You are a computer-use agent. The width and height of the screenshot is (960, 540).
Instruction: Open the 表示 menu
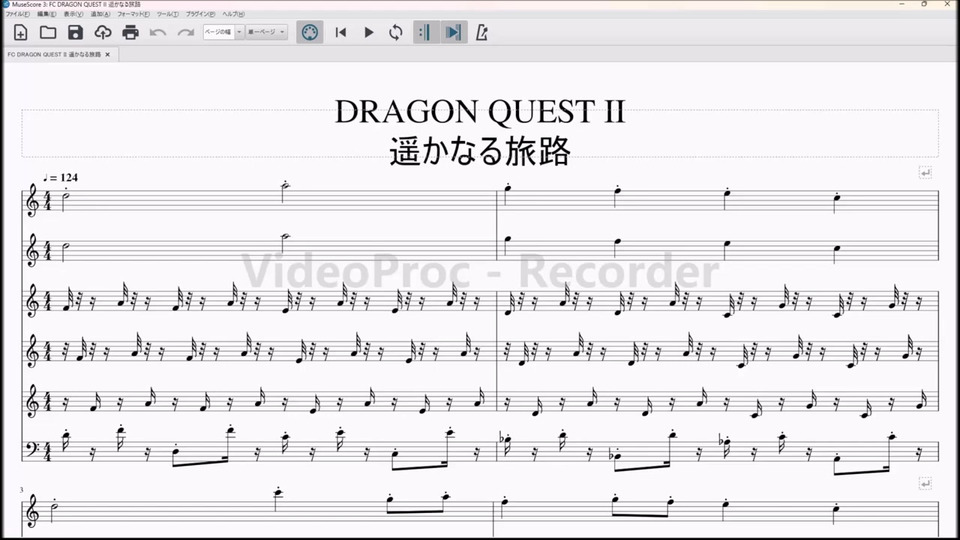[73, 14]
